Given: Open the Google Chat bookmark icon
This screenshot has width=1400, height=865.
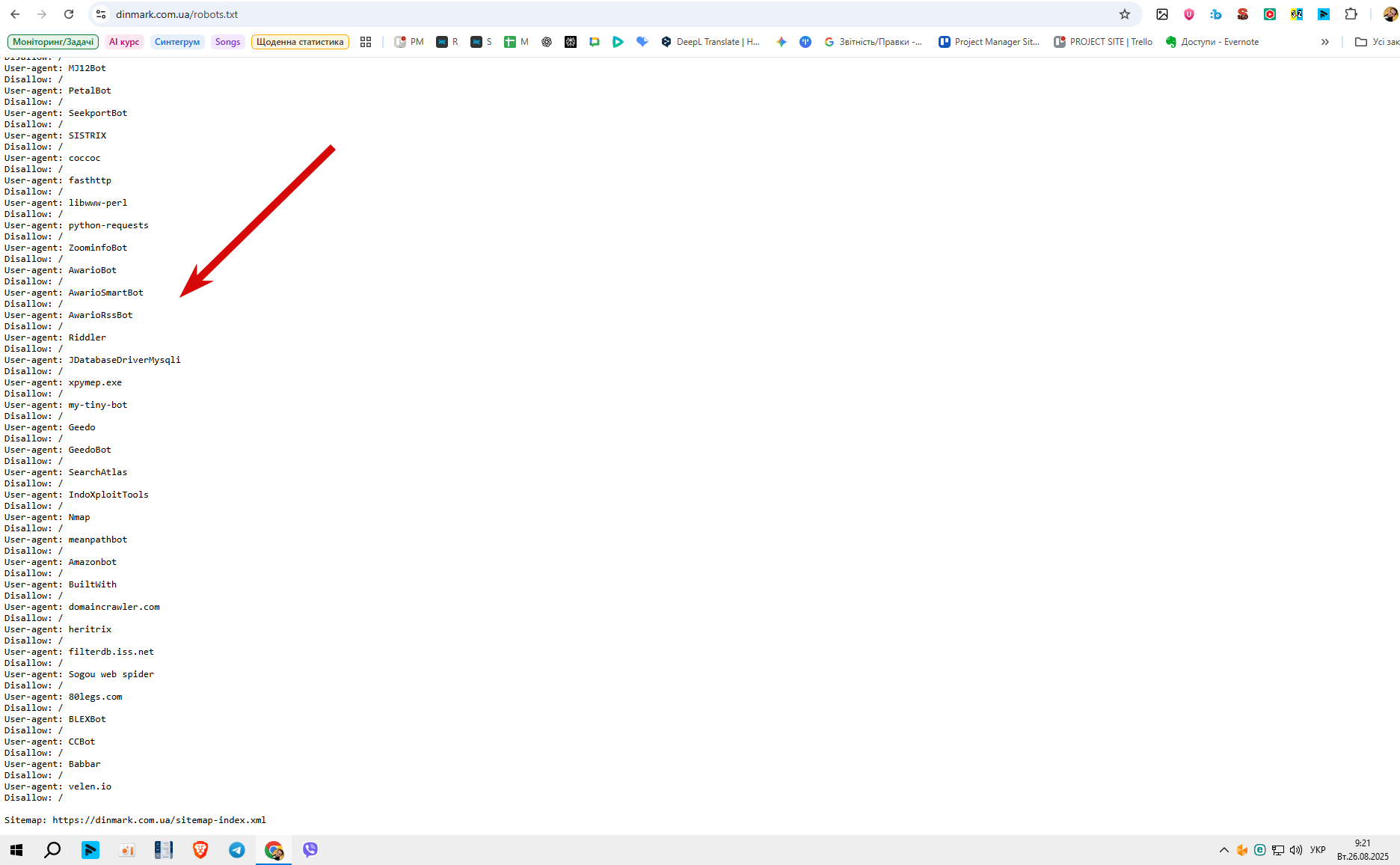Looking at the screenshot, I should (x=595, y=42).
